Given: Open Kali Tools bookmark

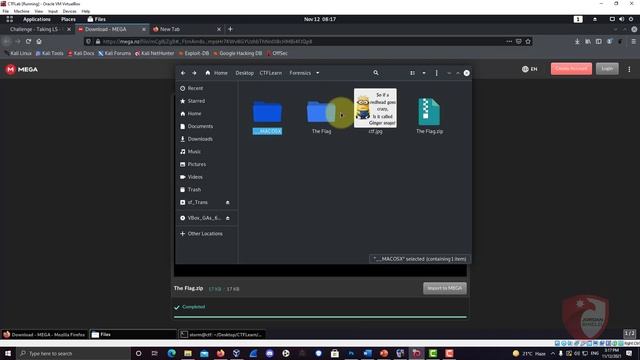Looking at the screenshot, I should click(49, 53).
